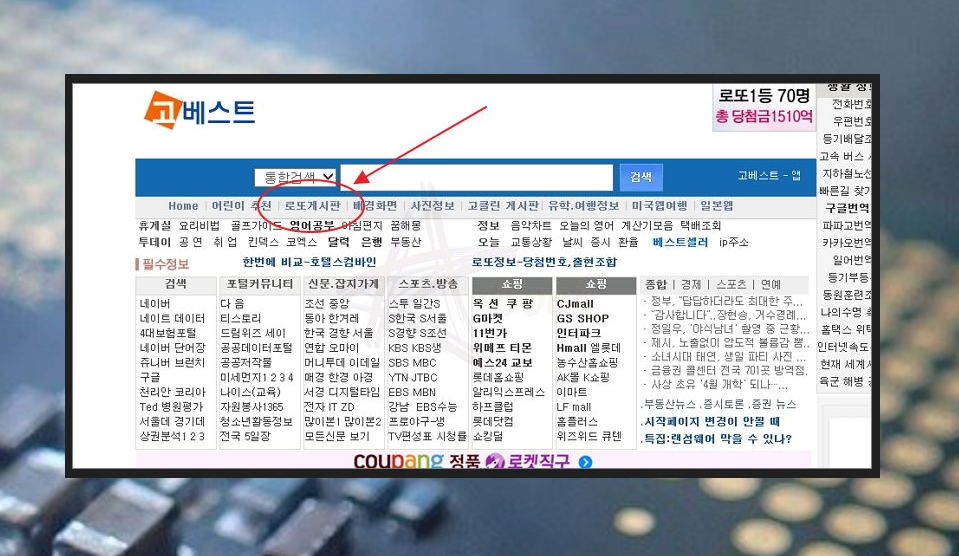Open the 구글 link
This screenshot has height=556, width=959.
click(x=150, y=377)
